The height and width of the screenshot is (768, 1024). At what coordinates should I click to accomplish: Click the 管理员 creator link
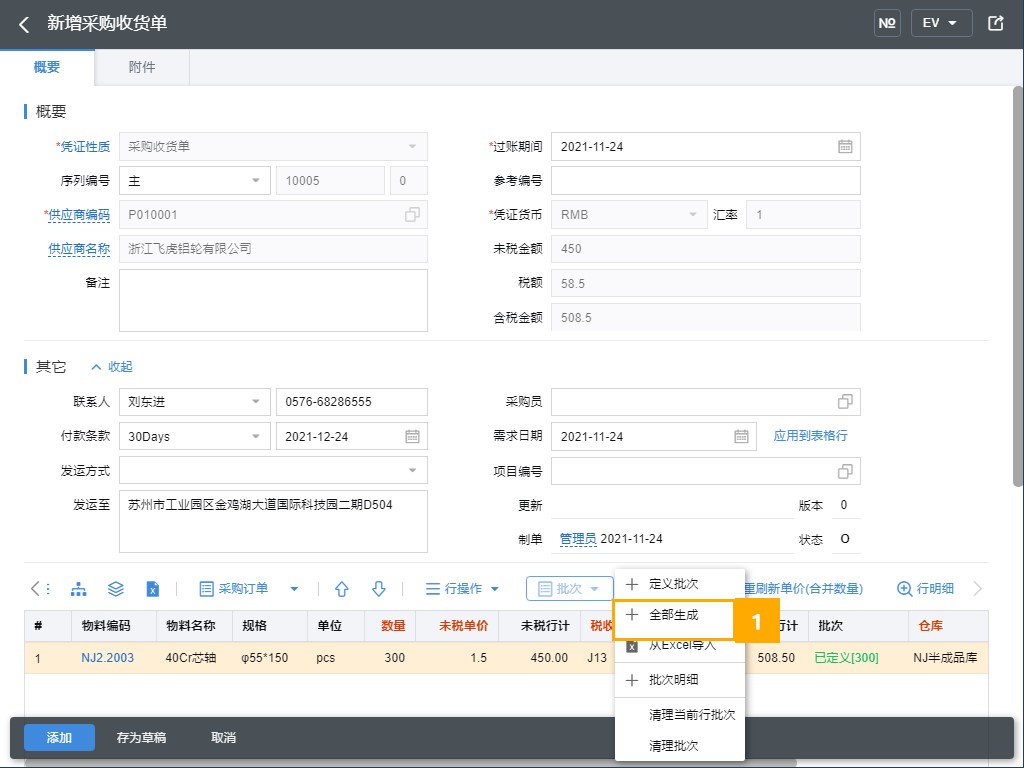[x=578, y=539]
